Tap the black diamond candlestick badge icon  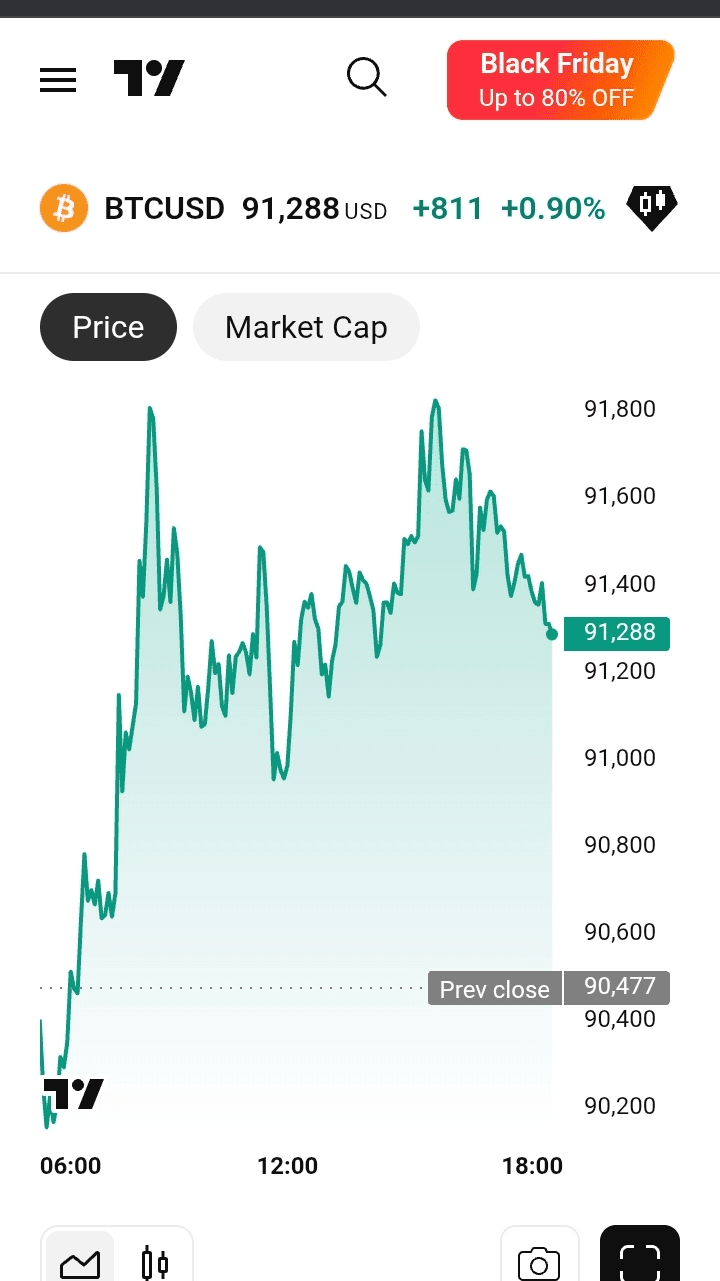pyautogui.click(x=651, y=207)
